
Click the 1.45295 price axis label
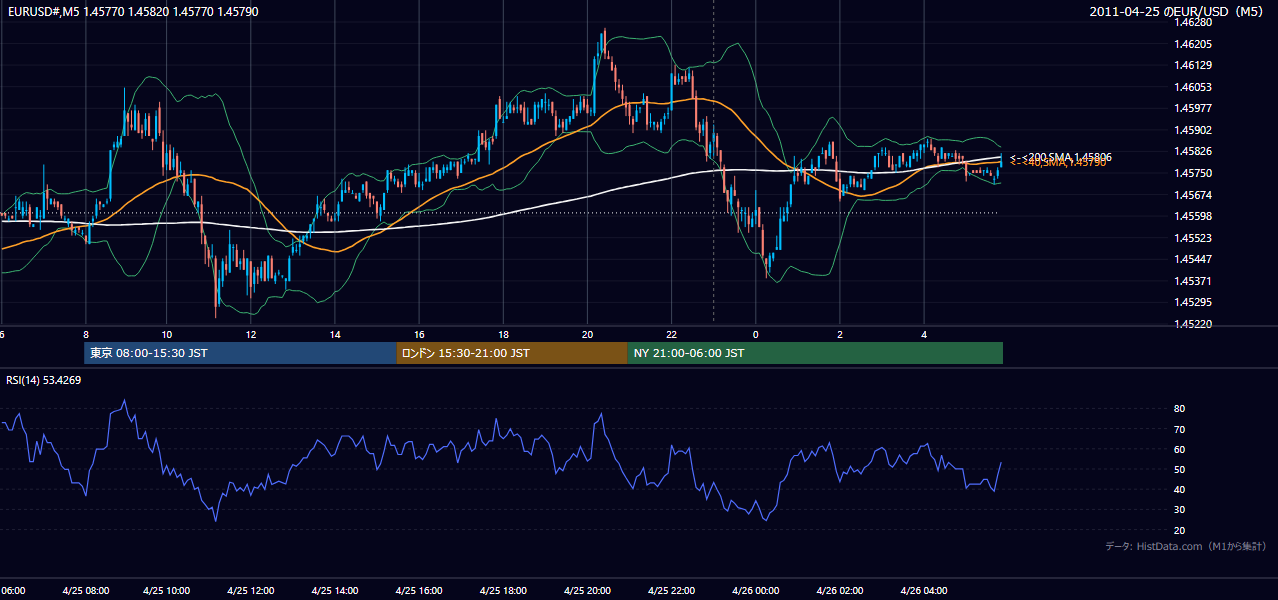click(x=1193, y=302)
